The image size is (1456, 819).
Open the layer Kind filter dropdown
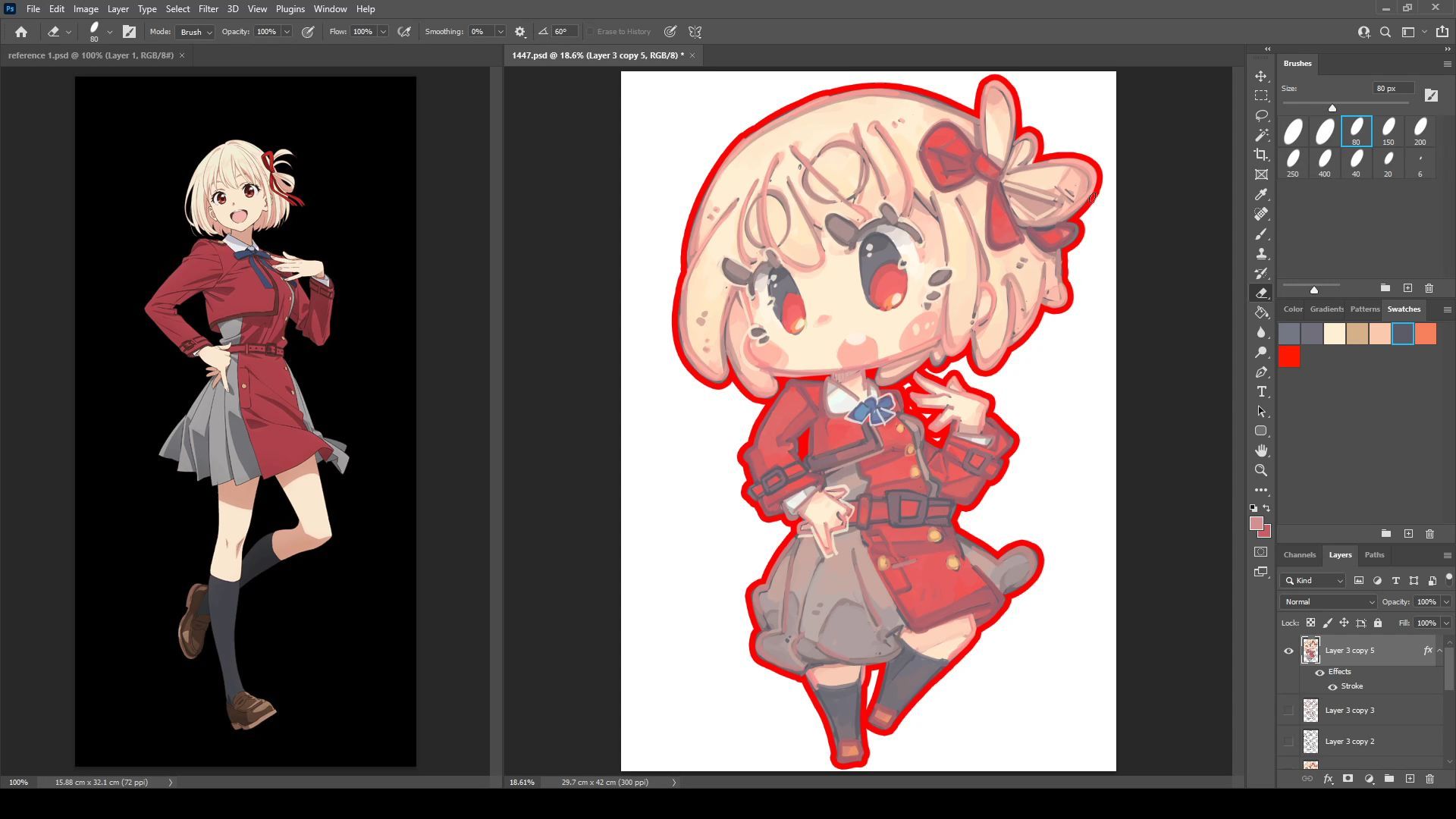click(x=1313, y=581)
